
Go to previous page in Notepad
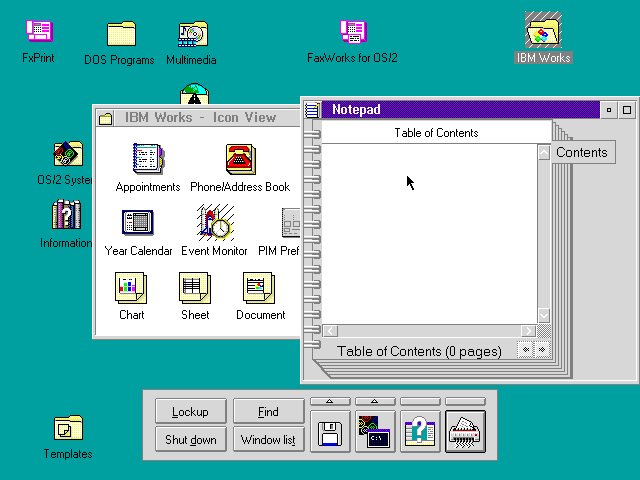[x=525, y=350]
